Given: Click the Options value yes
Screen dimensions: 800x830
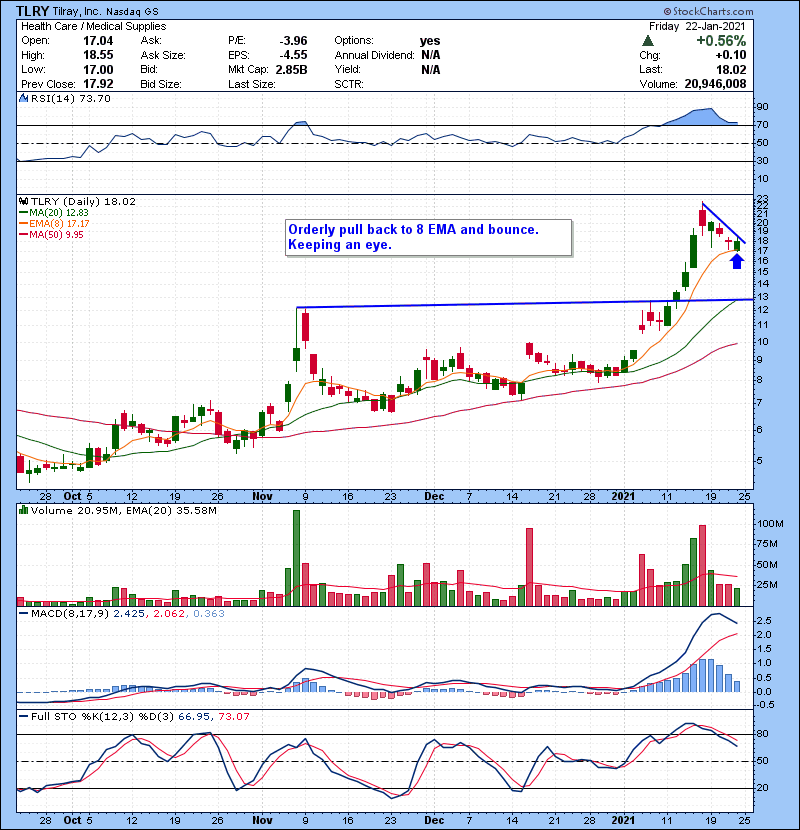Looking at the screenshot, I should click(x=430, y=41).
